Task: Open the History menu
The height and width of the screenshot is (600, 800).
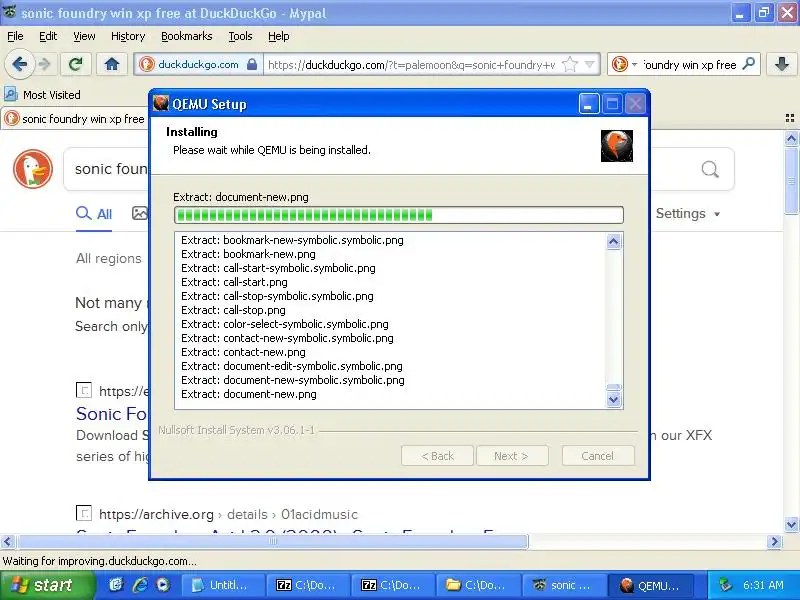Action: pyautogui.click(x=128, y=36)
